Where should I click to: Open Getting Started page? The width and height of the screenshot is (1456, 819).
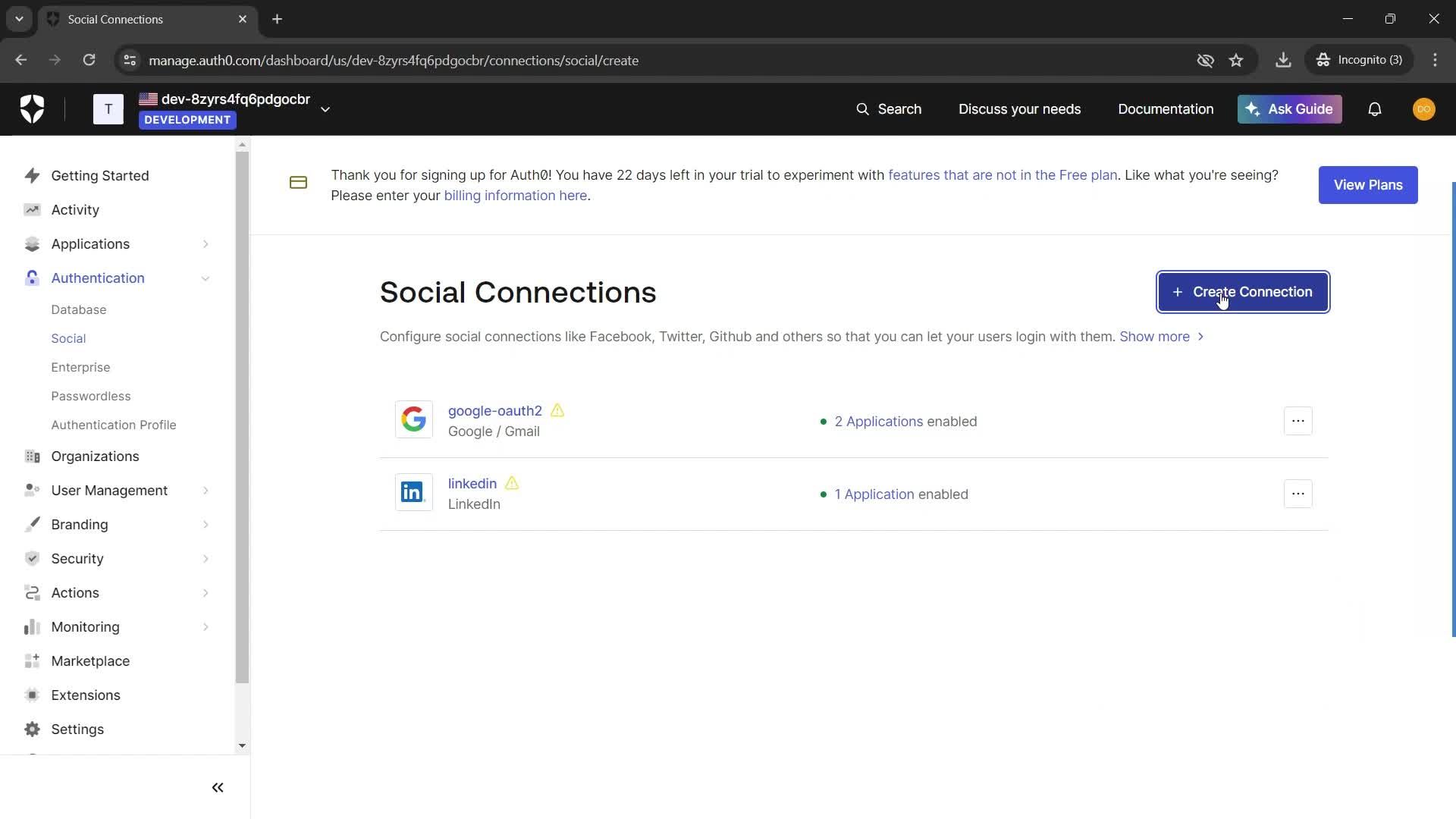tap(100, 176)
